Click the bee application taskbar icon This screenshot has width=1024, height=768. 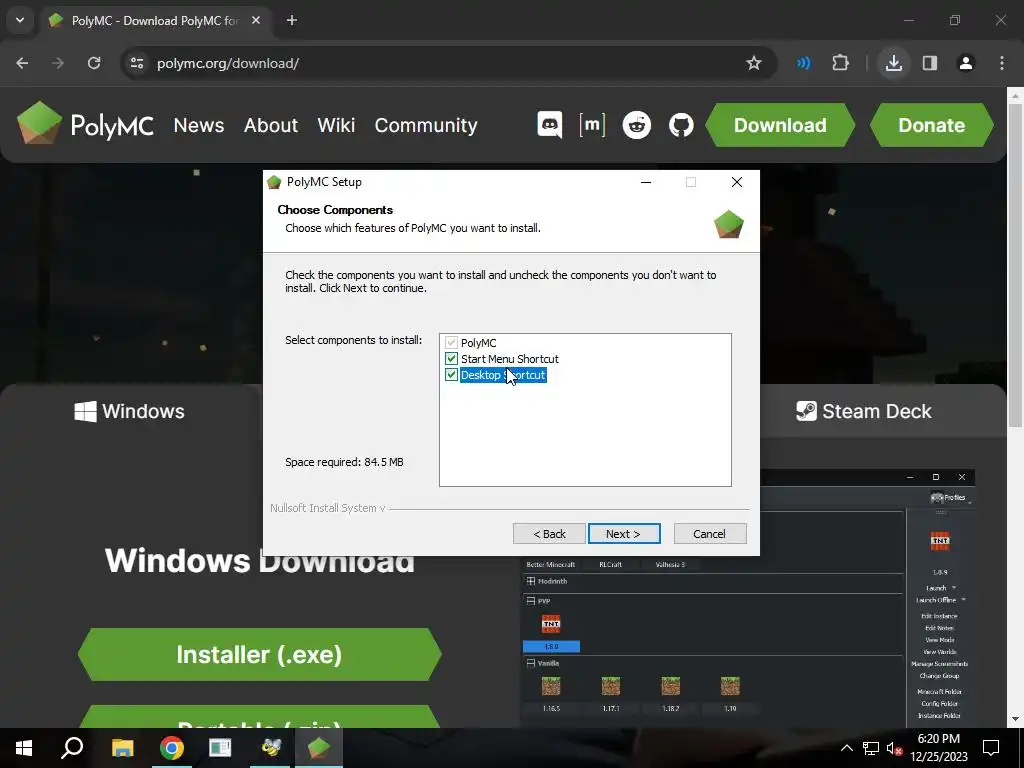coord(270,748)
